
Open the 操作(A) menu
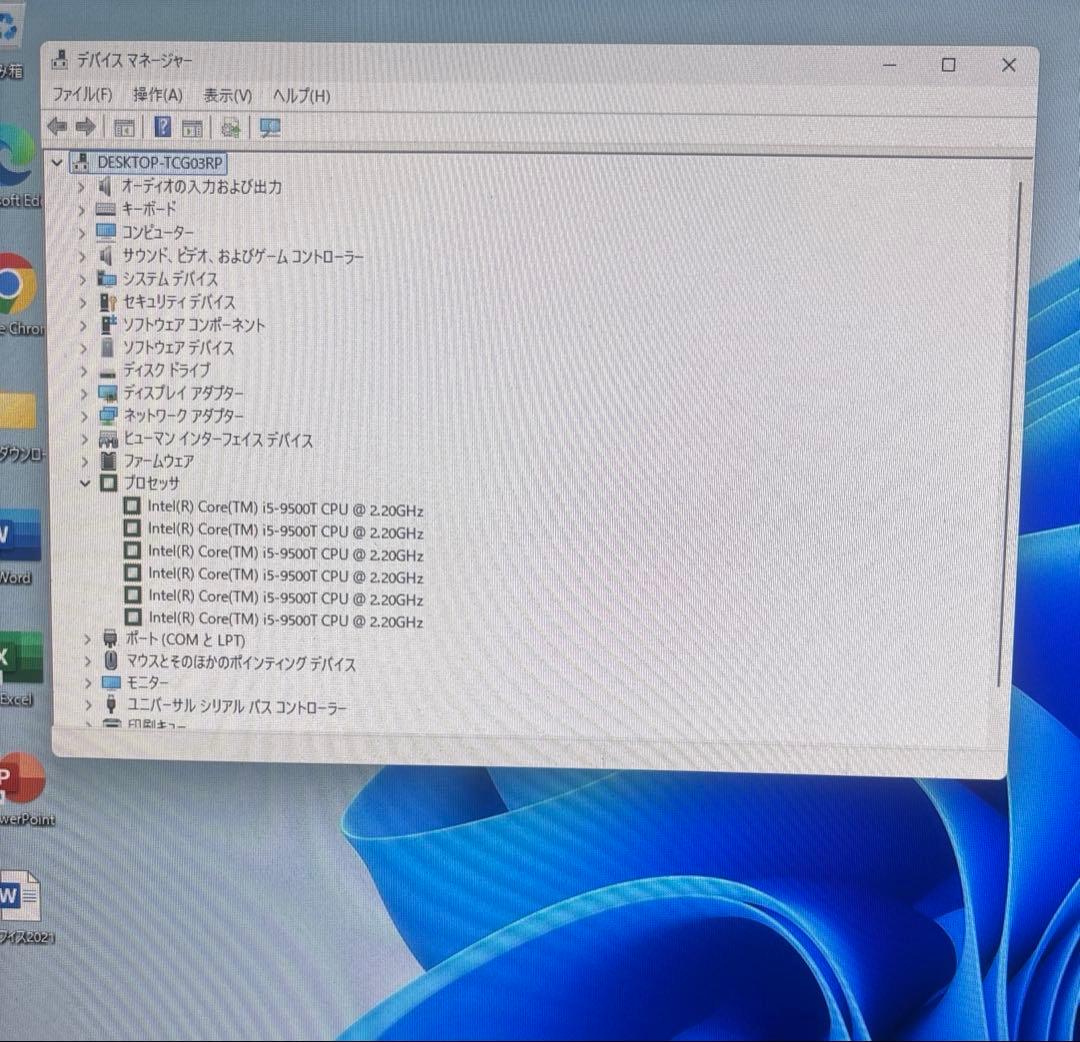[156, 95]
